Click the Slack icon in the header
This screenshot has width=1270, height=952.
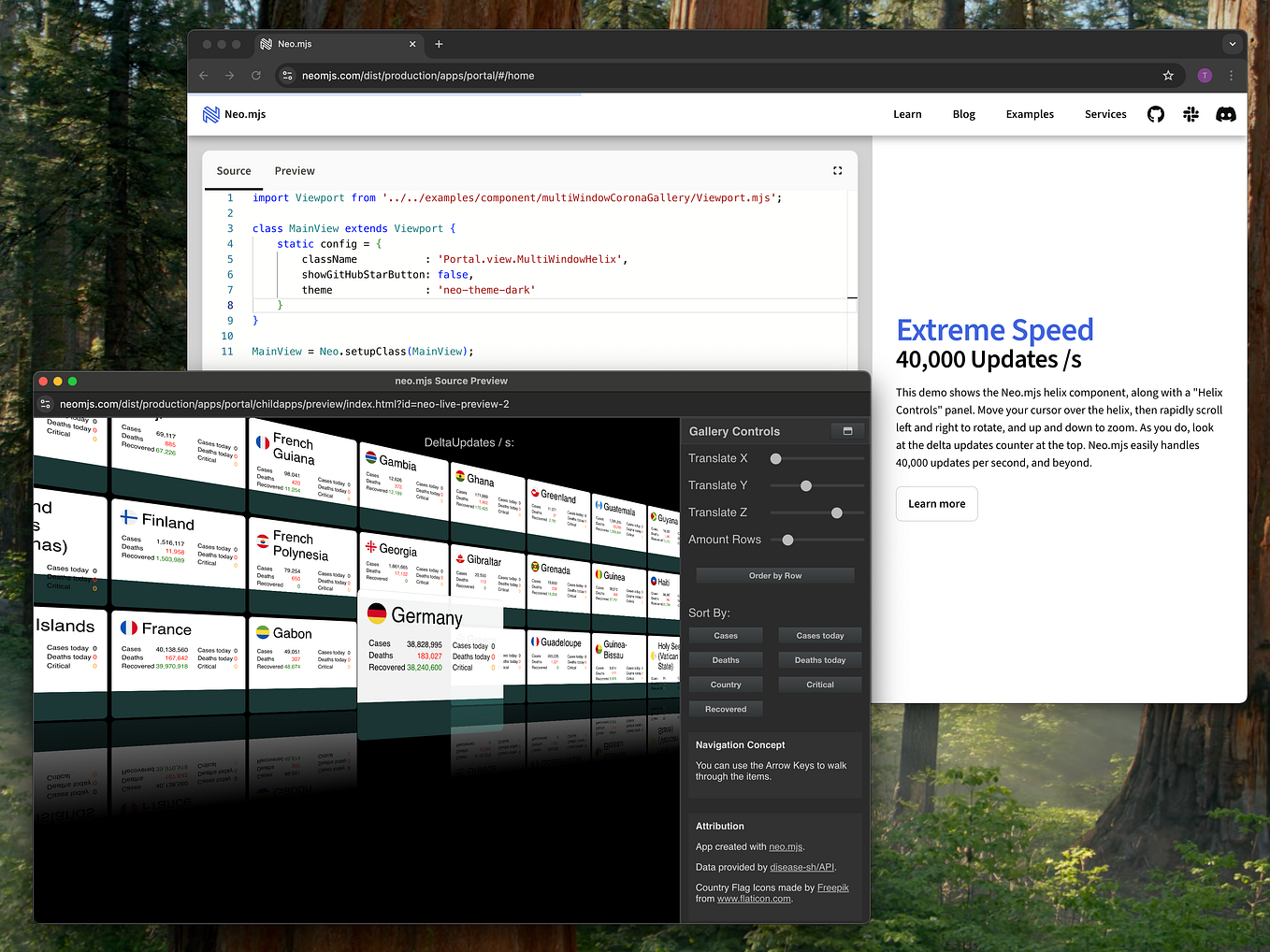(1191, 114)
